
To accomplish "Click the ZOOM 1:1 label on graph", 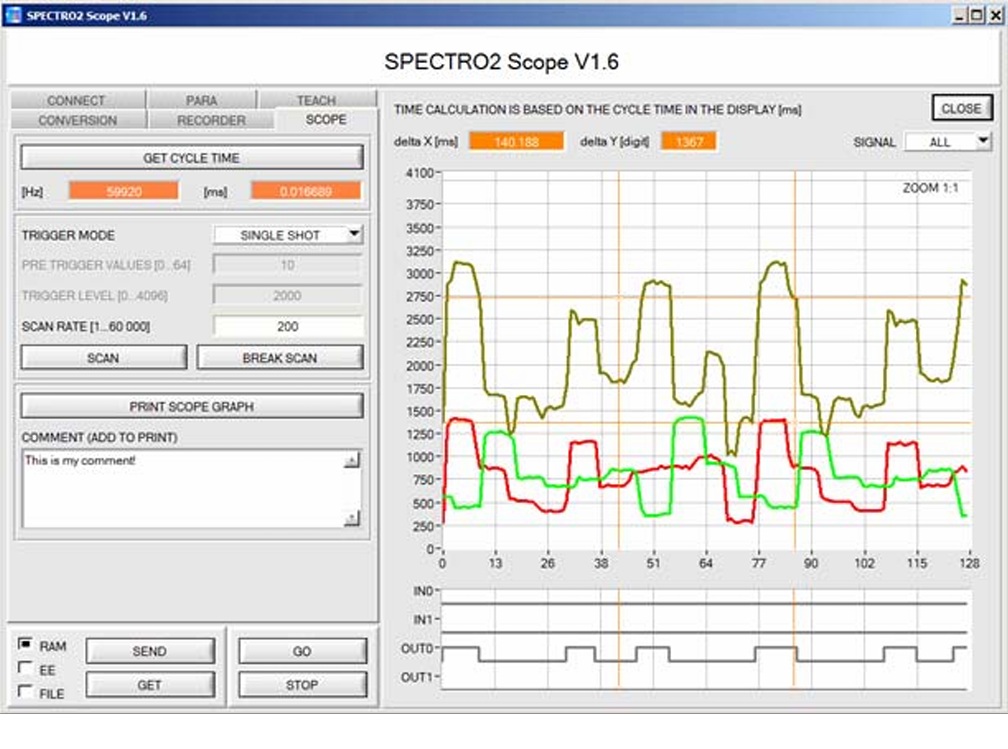I will (x=930, y=188).
